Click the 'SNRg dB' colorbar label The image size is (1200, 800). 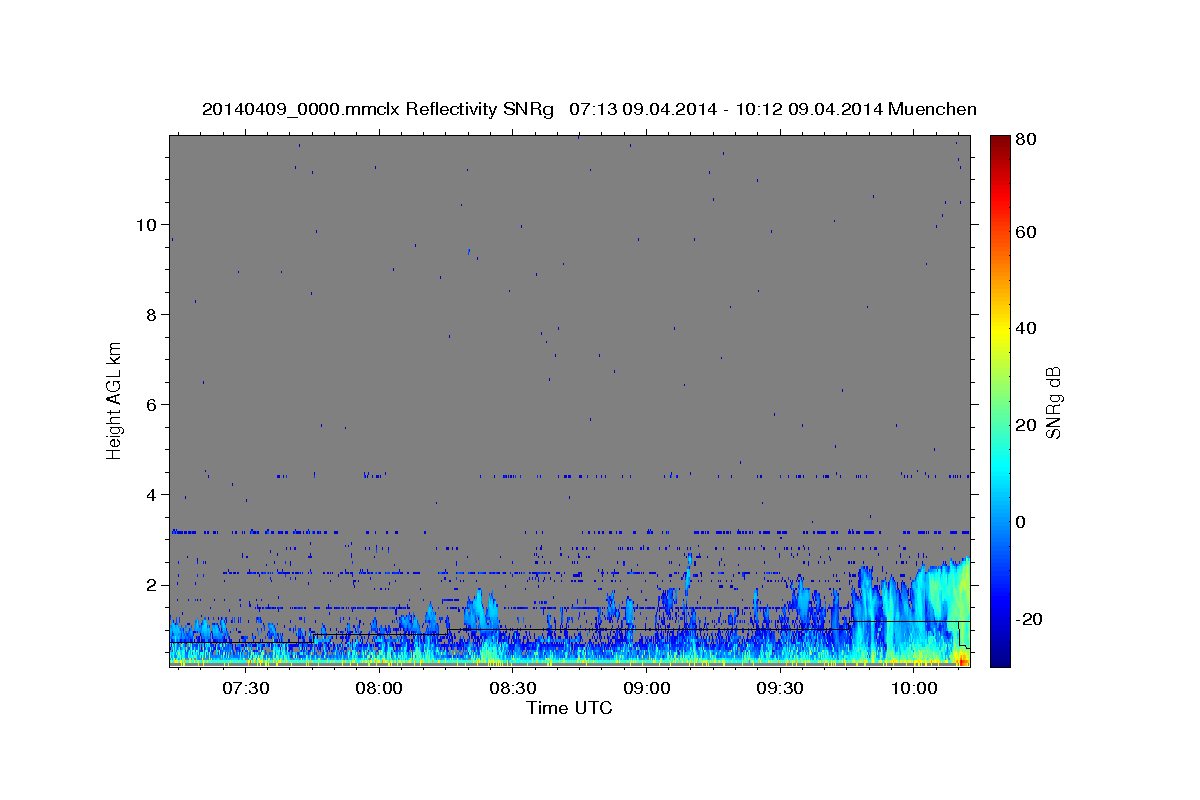point(1053,403)
